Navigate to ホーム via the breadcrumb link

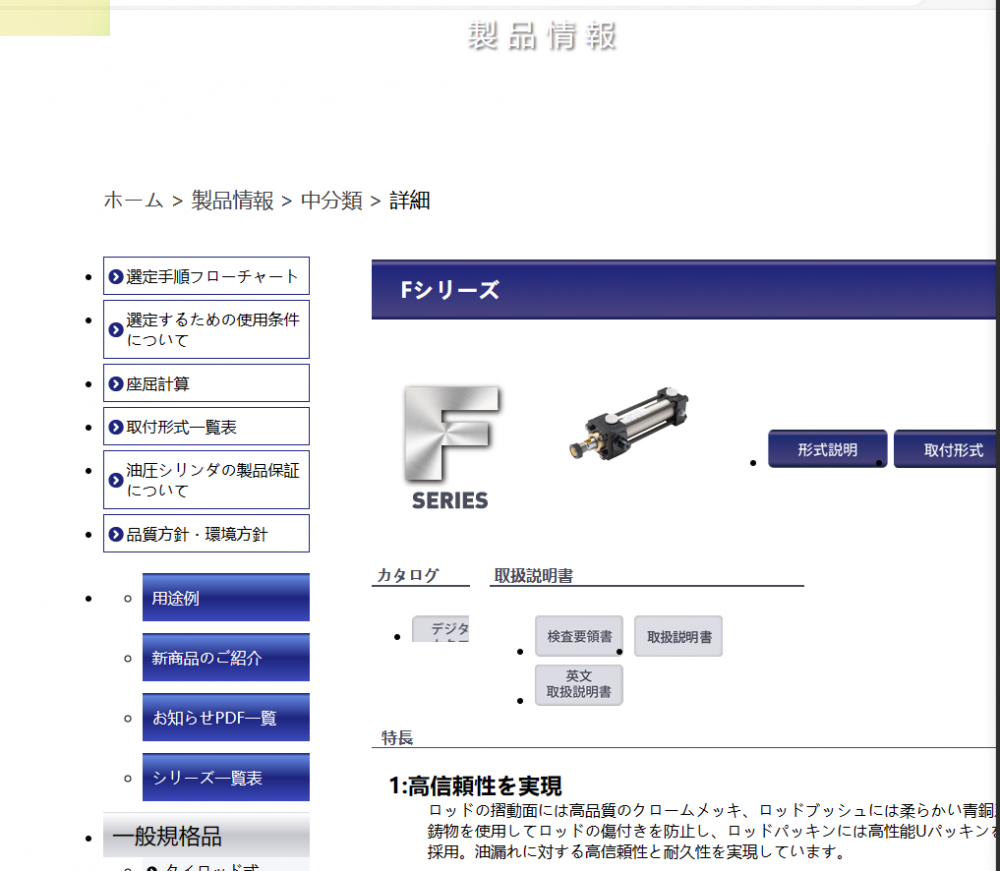(131, 200)
